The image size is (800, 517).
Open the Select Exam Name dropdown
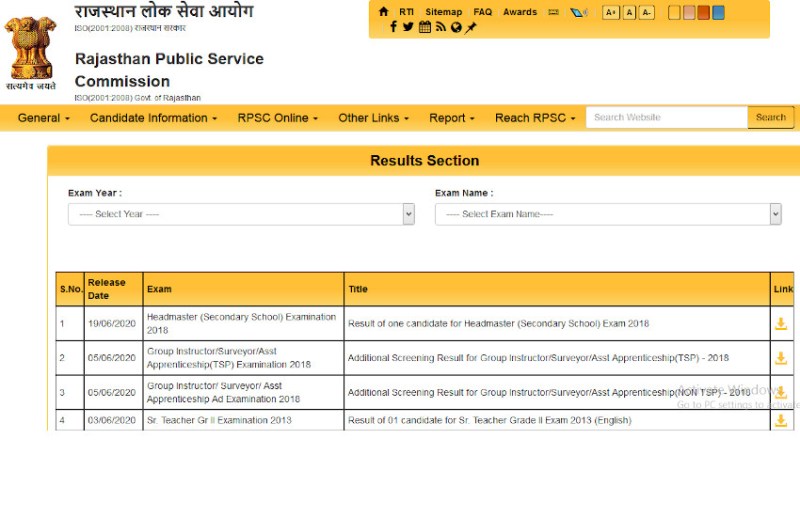[x=608, y=214]
